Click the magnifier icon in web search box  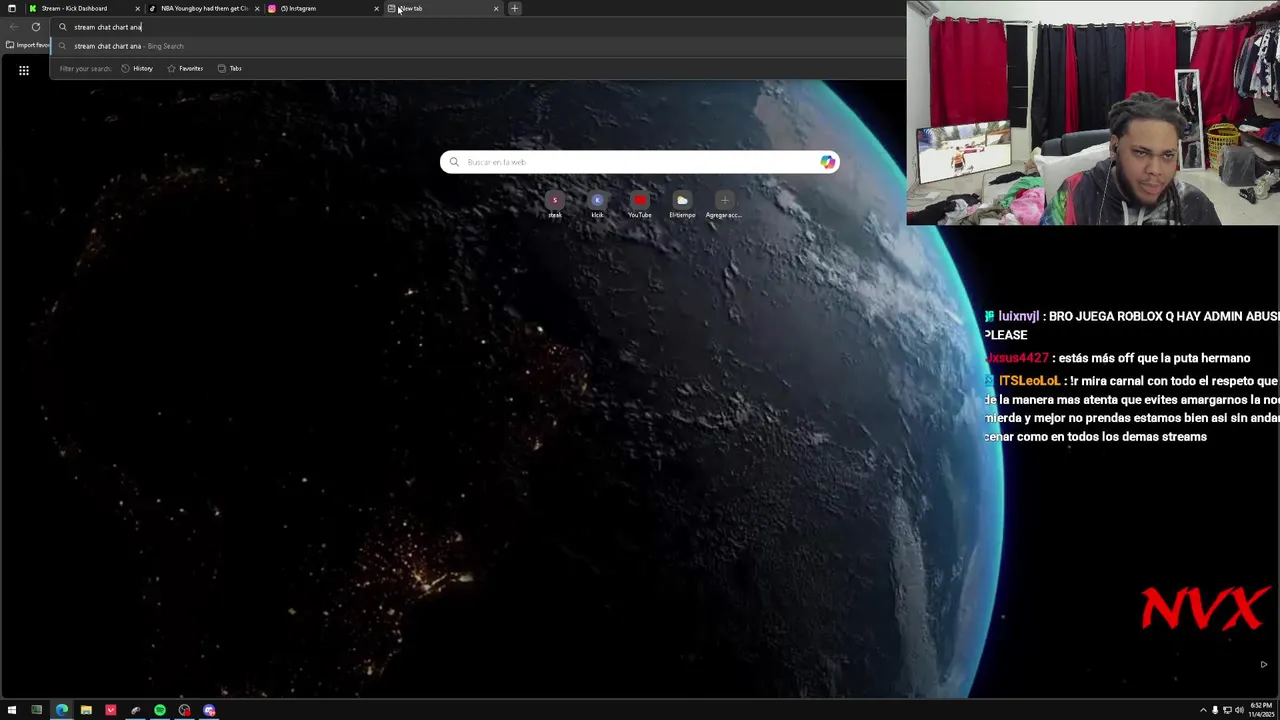point(454,162)
